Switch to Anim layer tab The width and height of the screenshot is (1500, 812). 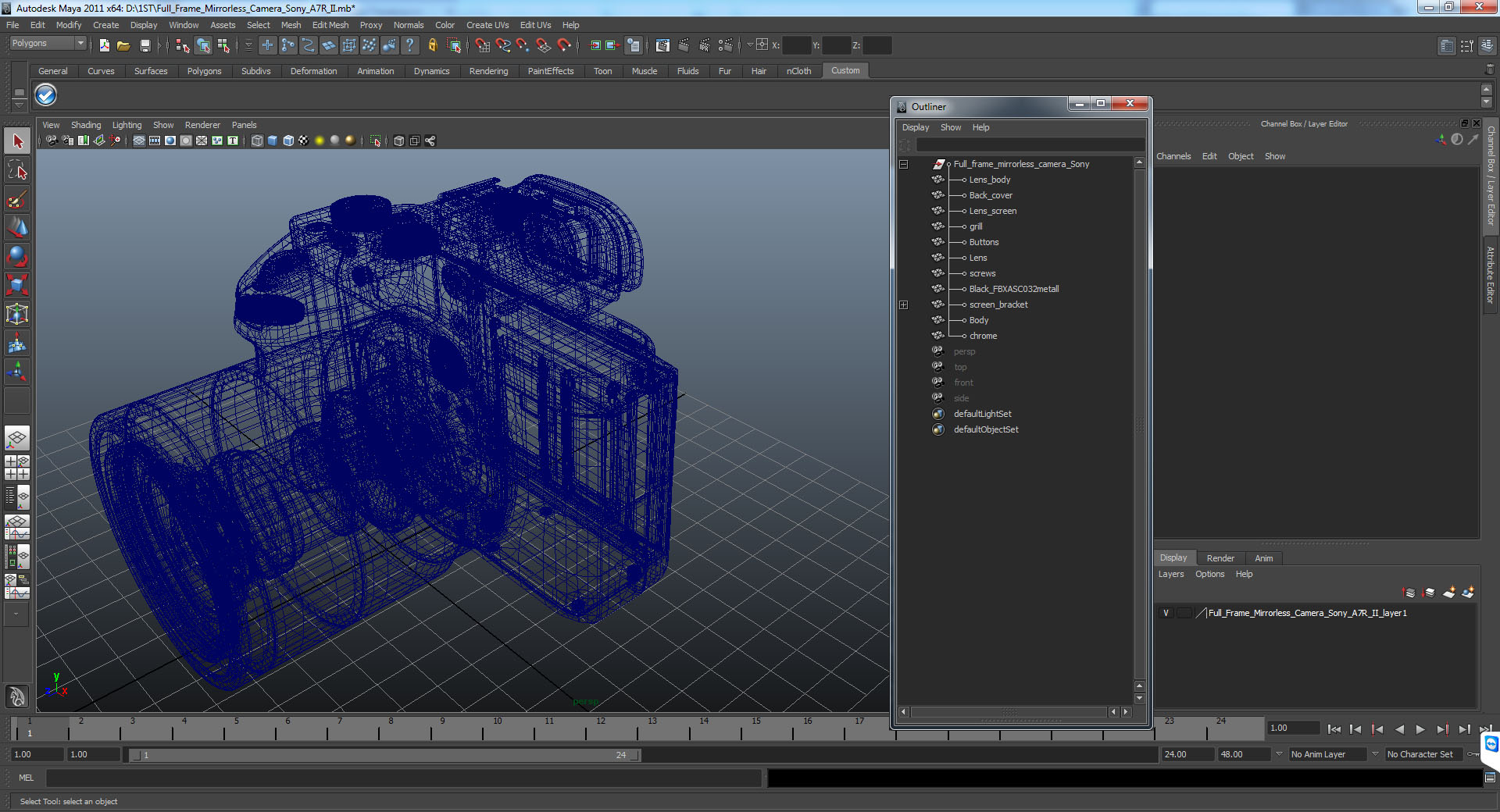(1263, 558)
